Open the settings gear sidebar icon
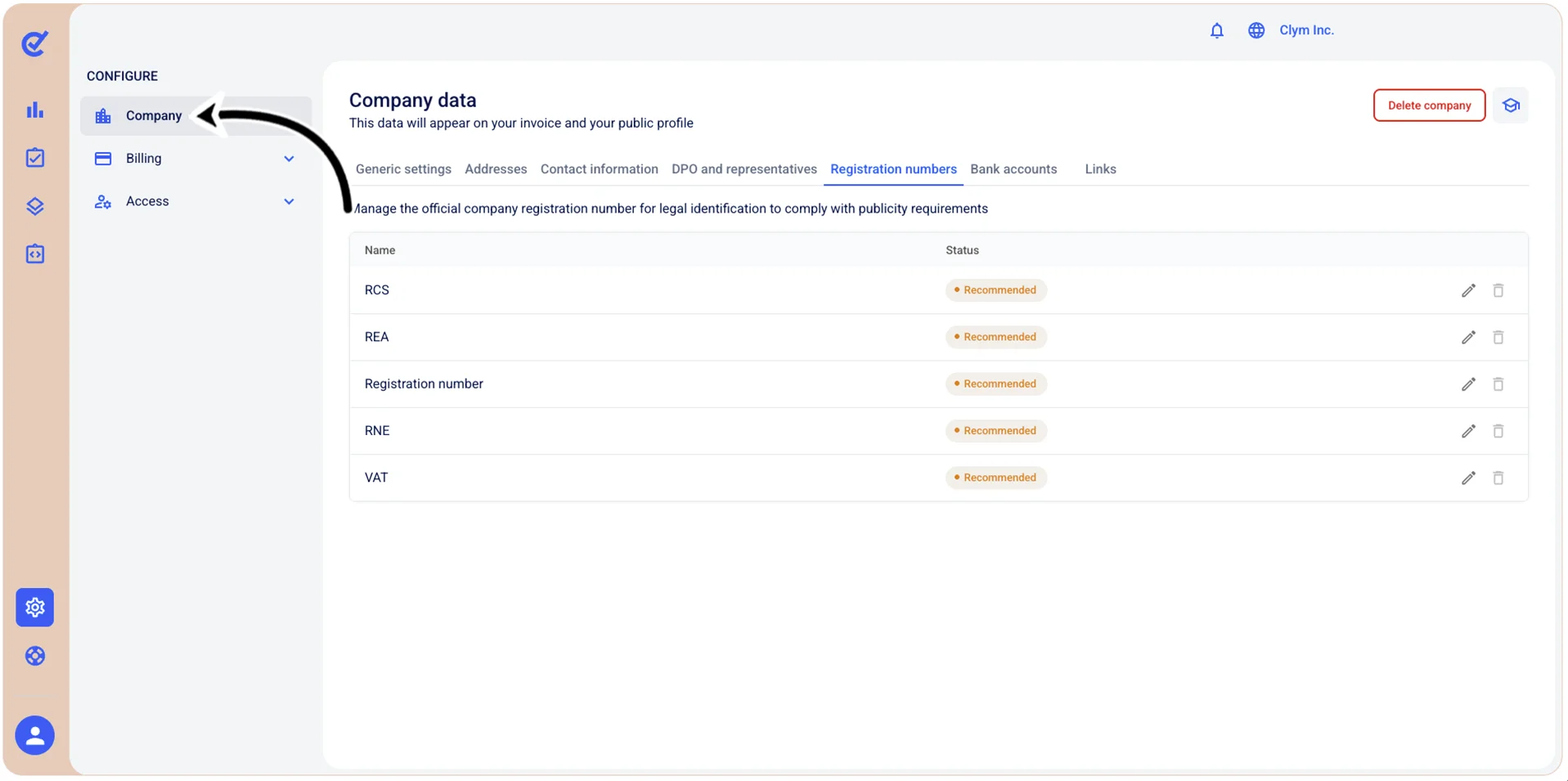Viewport: 1568px width, 781px height. pos(34,608)
